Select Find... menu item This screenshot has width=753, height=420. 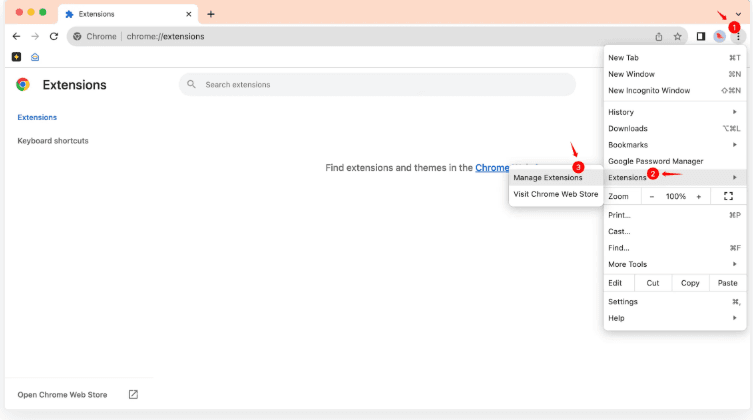(675, 248)
